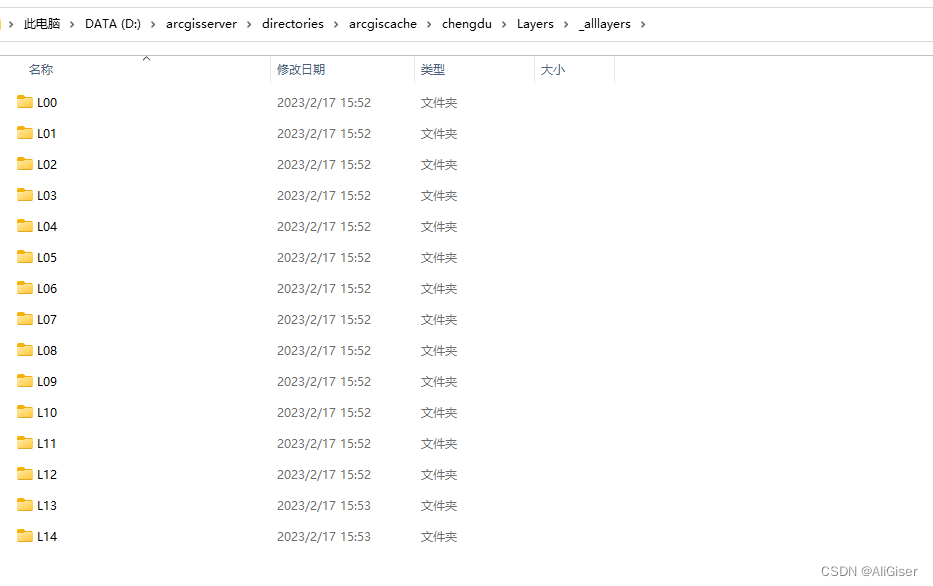Toggle sort order on the 名称 column

pyautogui.click(x=42, y=69)
